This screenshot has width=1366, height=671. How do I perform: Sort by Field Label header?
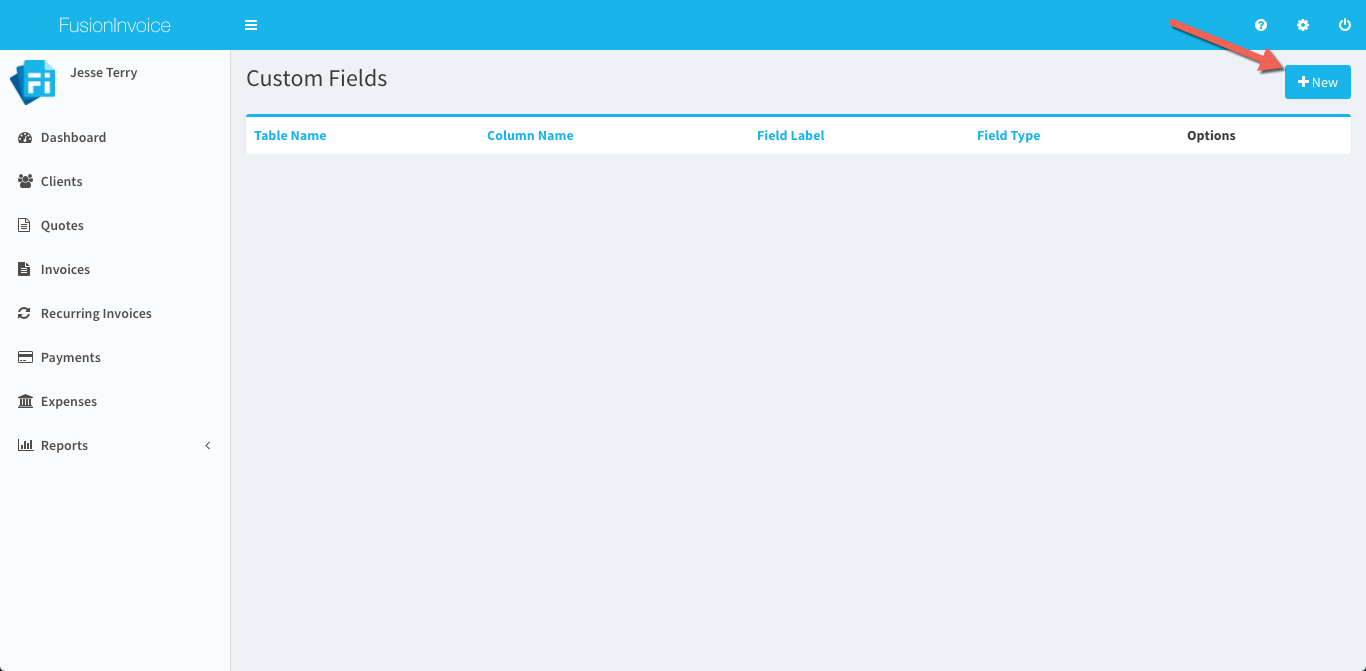click(790, 135)
